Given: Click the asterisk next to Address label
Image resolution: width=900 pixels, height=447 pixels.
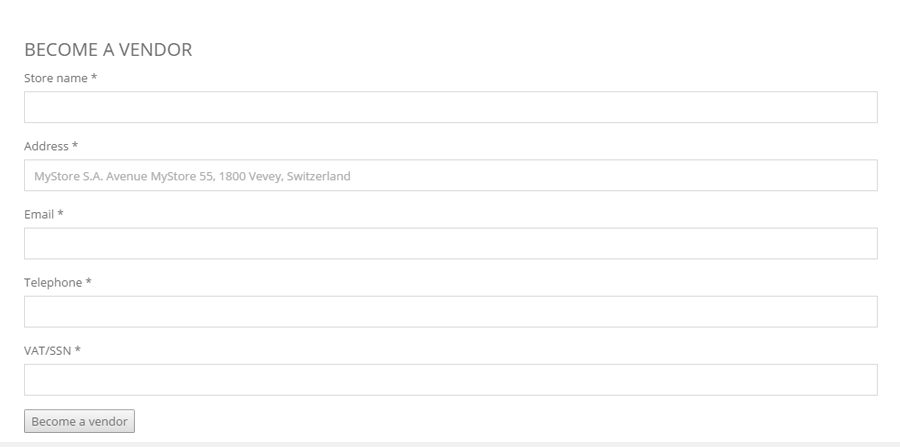Looking at the screenshot, I should pos(75,145).
